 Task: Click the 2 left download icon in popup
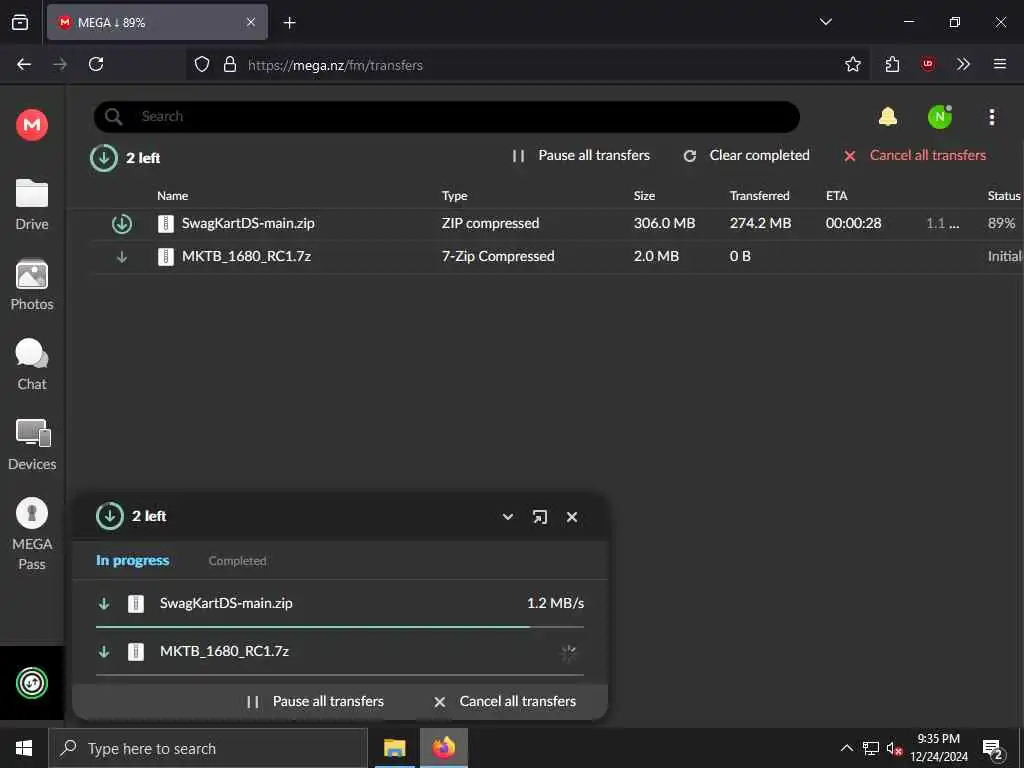tap(110, 516)
